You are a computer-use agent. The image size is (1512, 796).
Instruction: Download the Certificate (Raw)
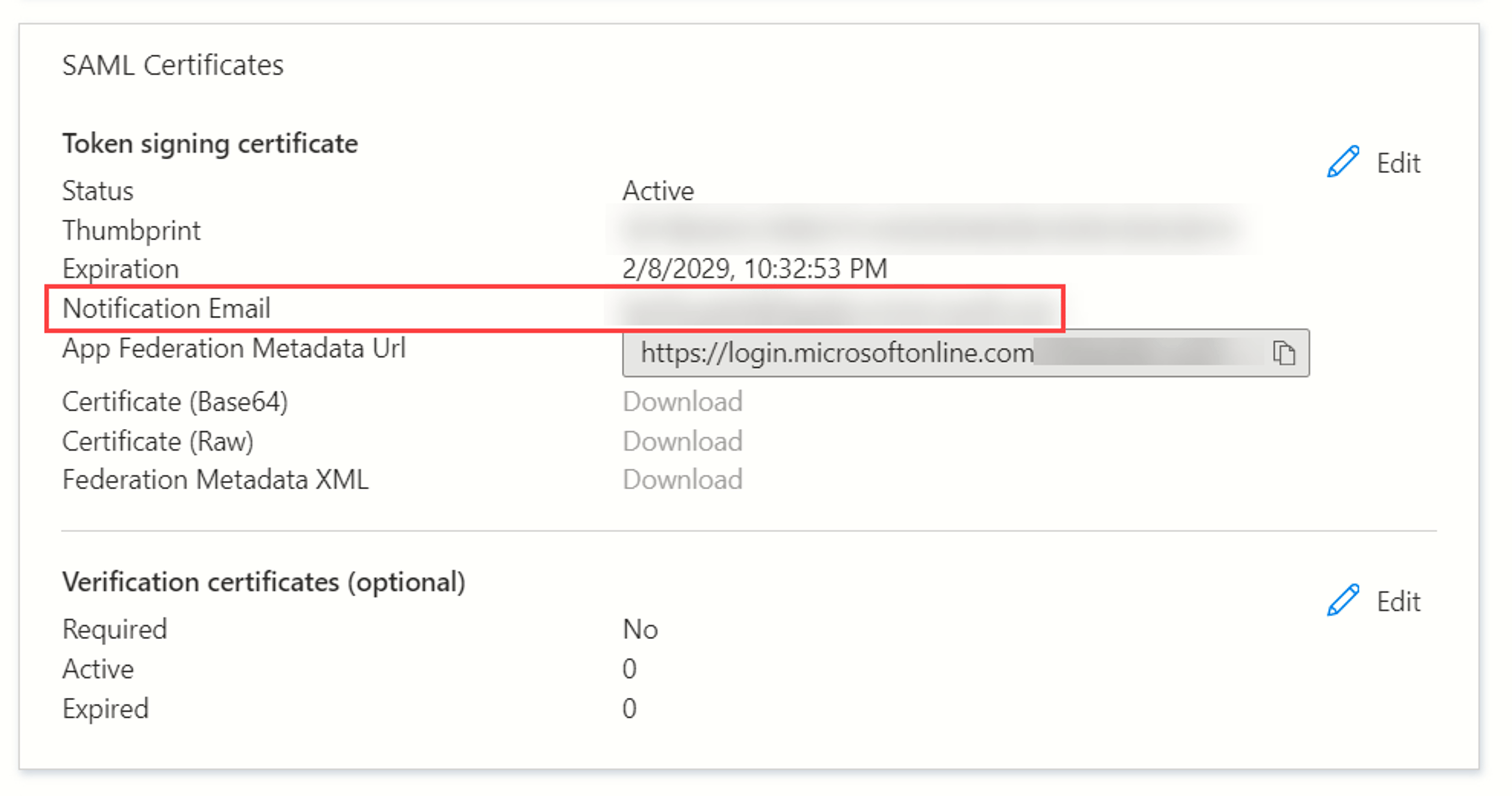[x=683, y=441]
